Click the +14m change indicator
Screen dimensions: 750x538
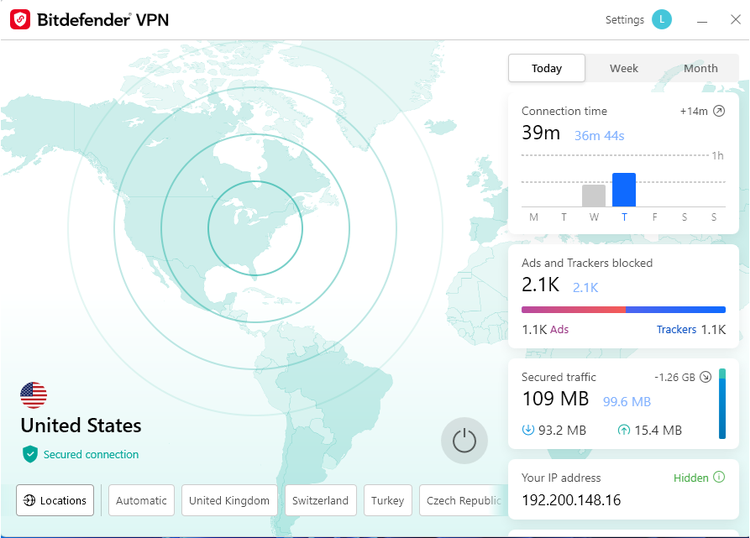point(694,111)
